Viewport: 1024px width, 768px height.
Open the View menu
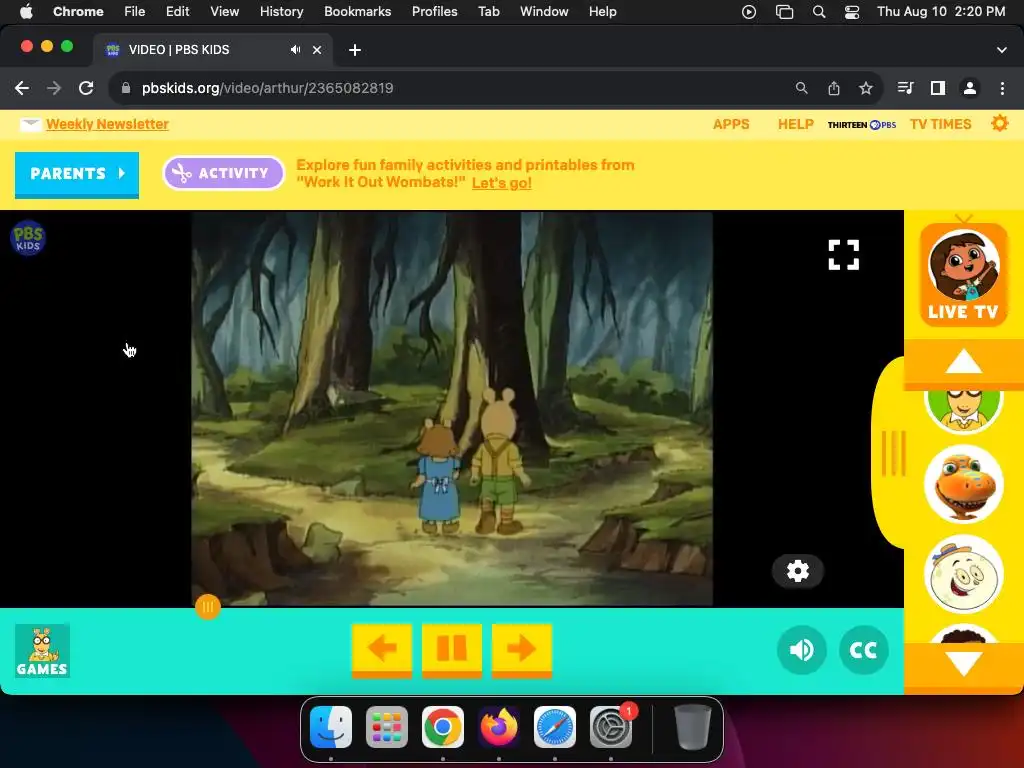click(x=224, y=11)
